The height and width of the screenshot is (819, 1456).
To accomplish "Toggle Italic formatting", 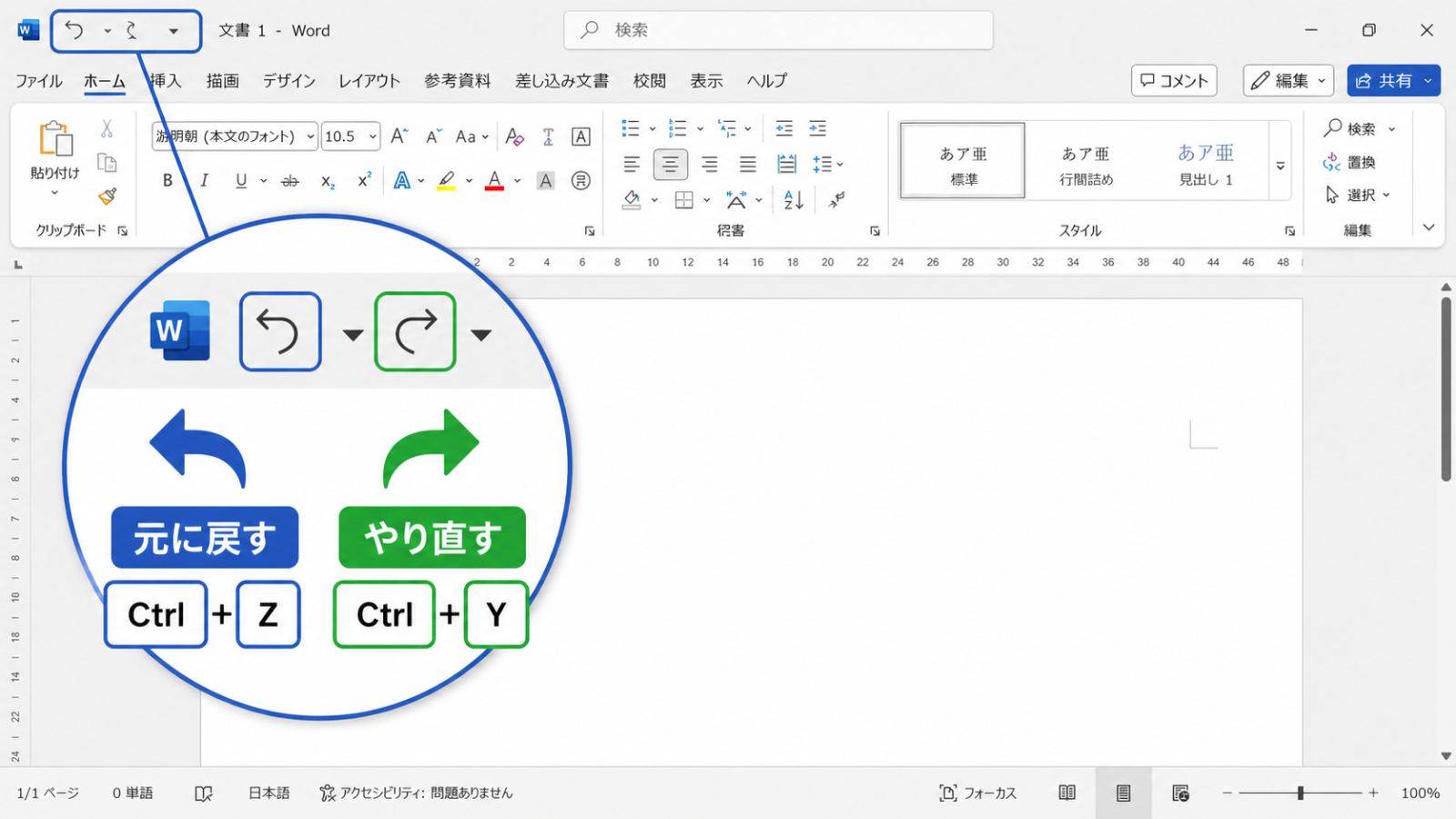I will coord(205,180).
